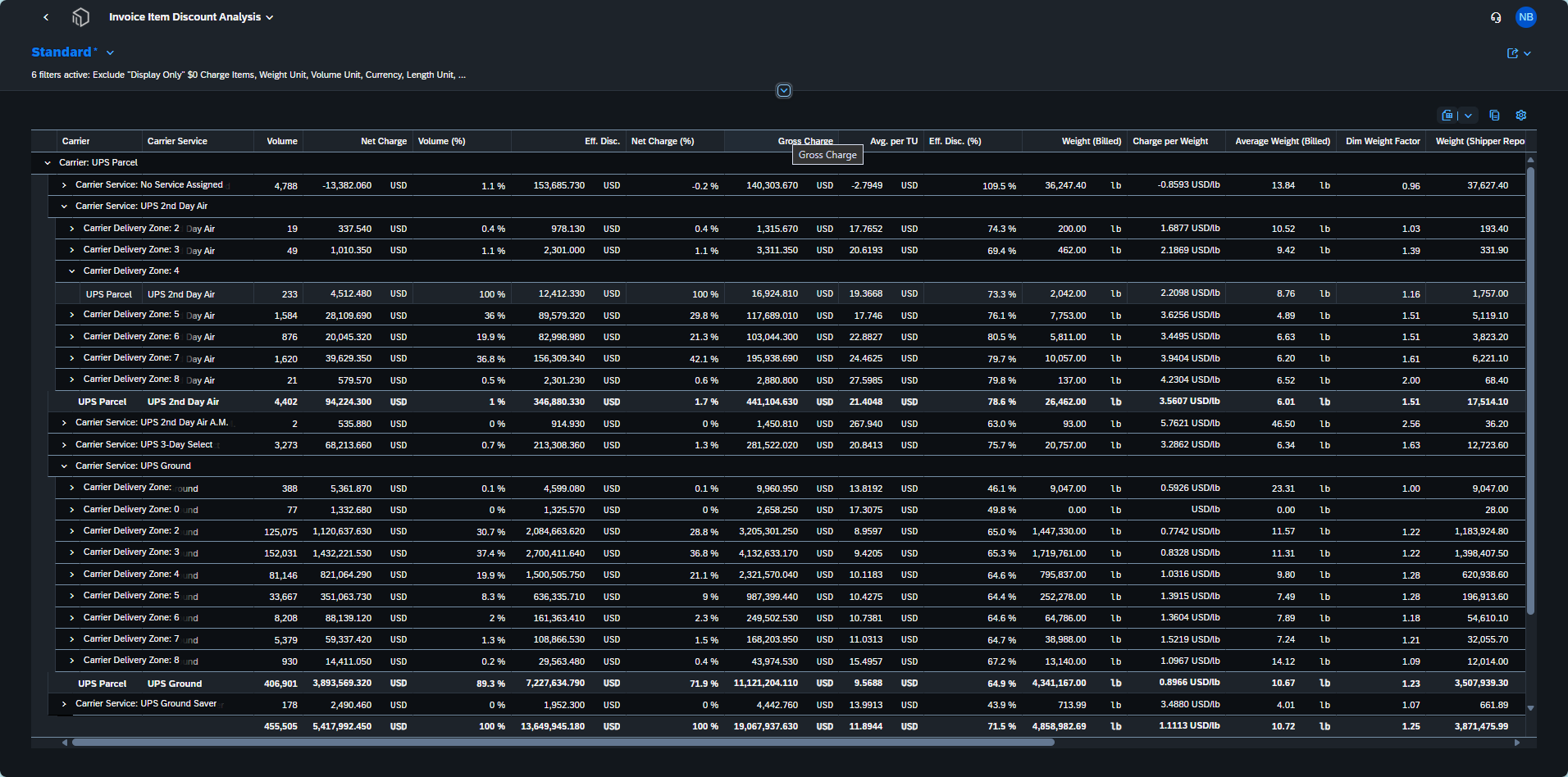Click the Volume (%) column header

pos(462,141)
